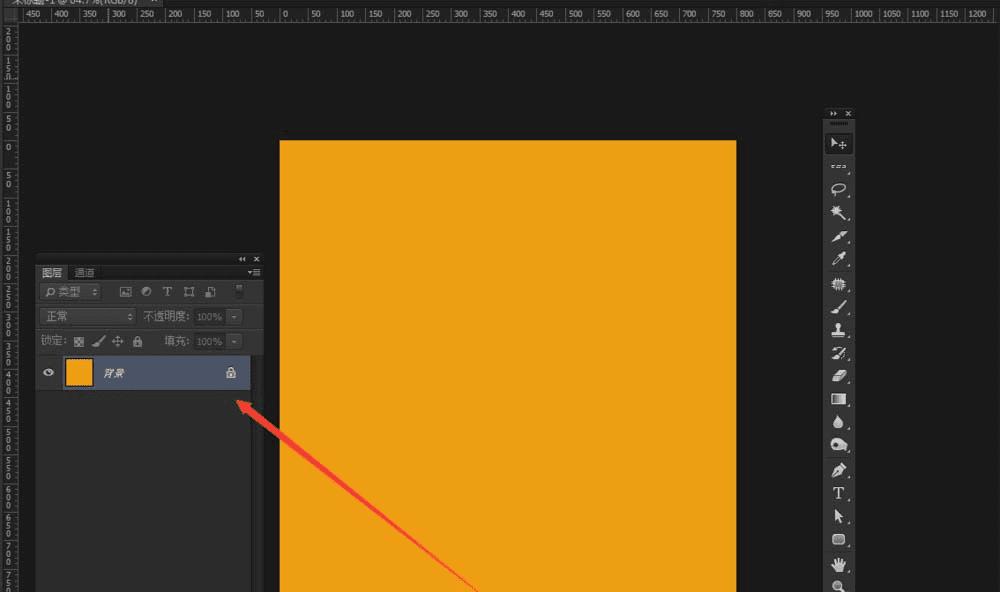Screen dimensions: 1000x592
Task: Select the Magic Wand tool
Action: (838, 213)
